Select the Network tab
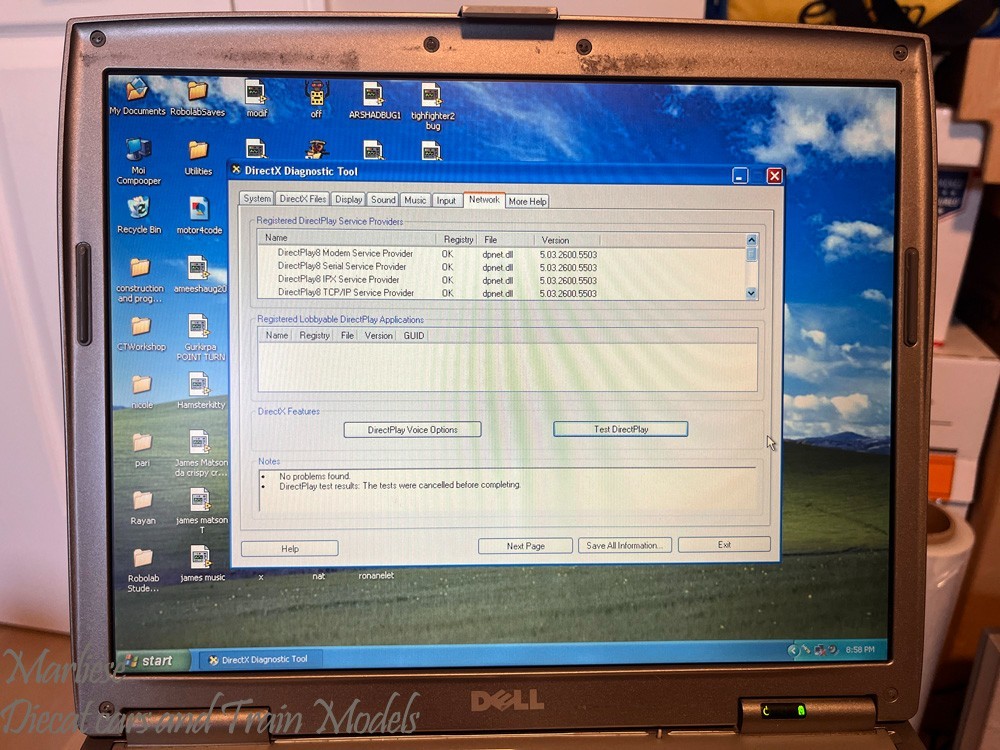The width and height of the screenshot is (1000, 750). click(x=484, y=200)
